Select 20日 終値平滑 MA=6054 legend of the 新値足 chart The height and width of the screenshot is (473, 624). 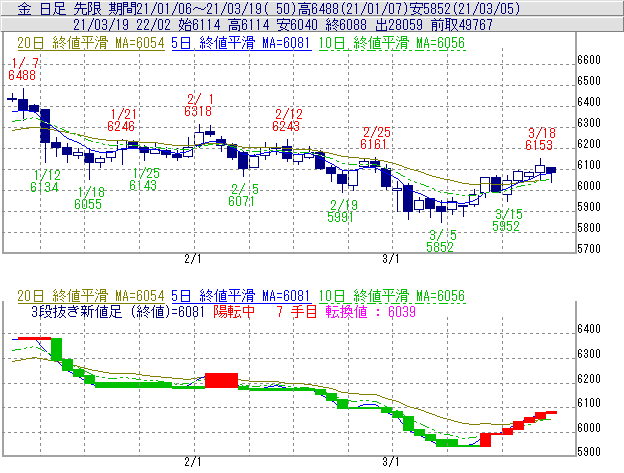[x=91, y=296]
